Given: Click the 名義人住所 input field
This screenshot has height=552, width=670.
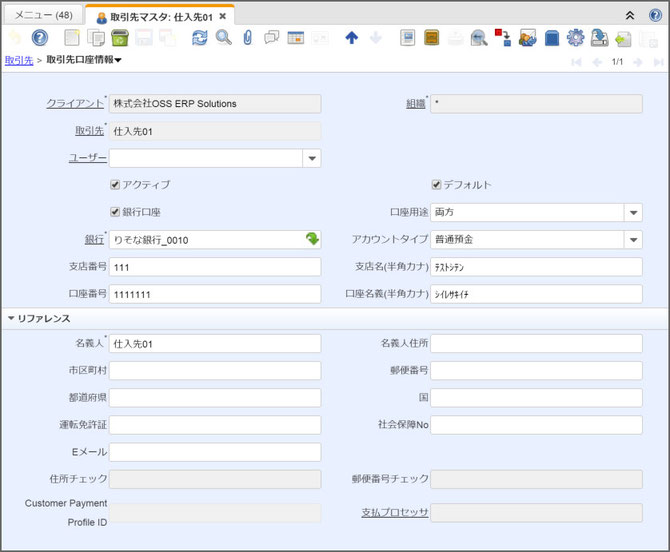Looking at the screenshot, I should click(536, 344).
